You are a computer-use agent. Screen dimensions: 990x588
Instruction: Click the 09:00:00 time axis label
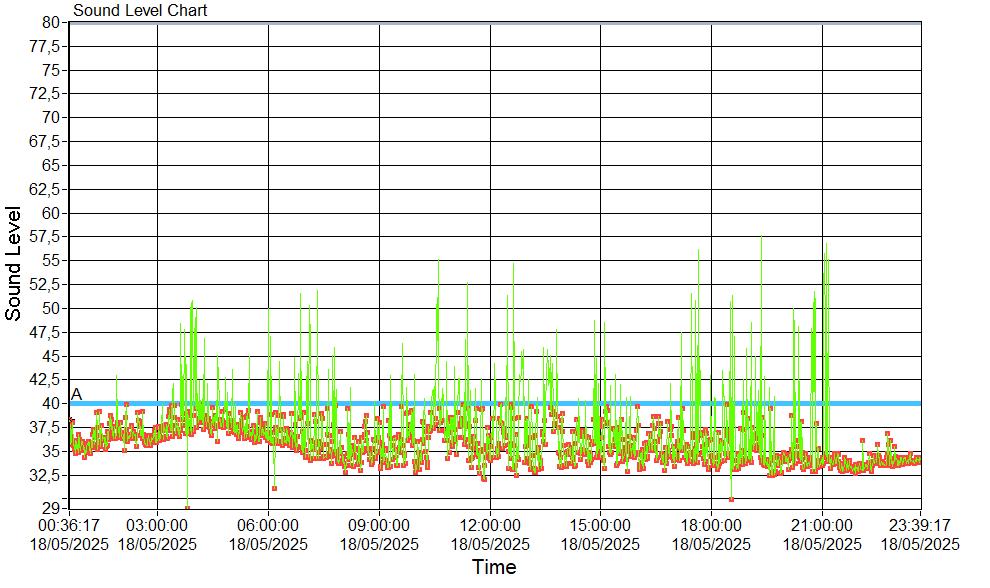(379, 525)
